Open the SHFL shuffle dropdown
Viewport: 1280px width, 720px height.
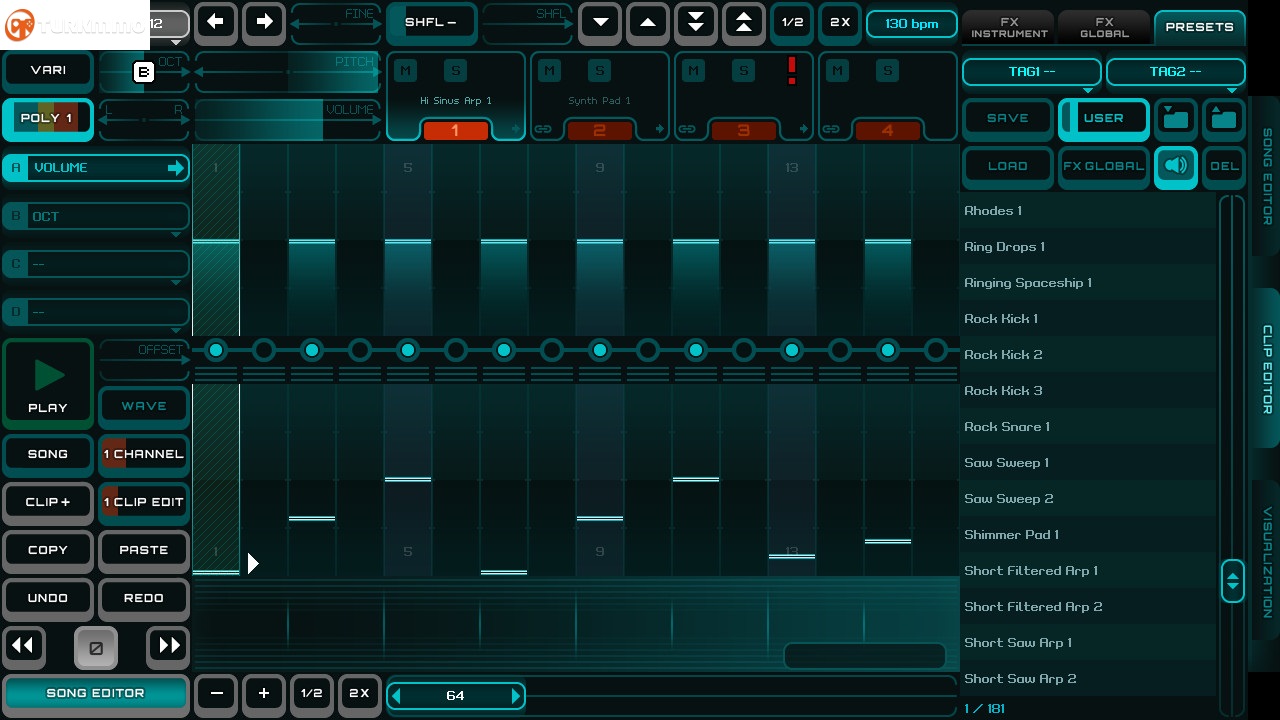coord(432,22)
